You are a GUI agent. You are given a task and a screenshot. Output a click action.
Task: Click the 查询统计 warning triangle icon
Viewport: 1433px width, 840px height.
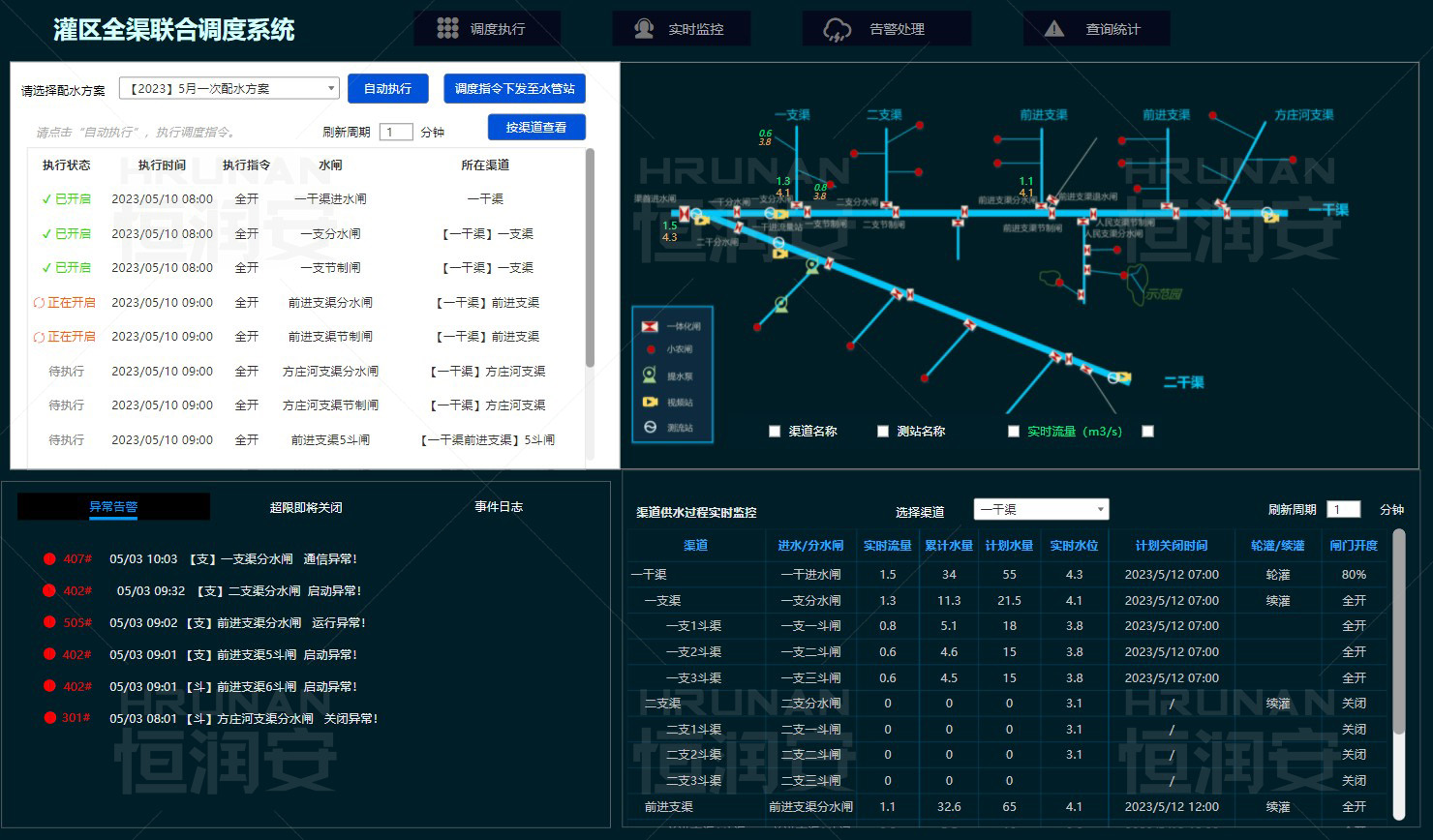coord(1054,29)
